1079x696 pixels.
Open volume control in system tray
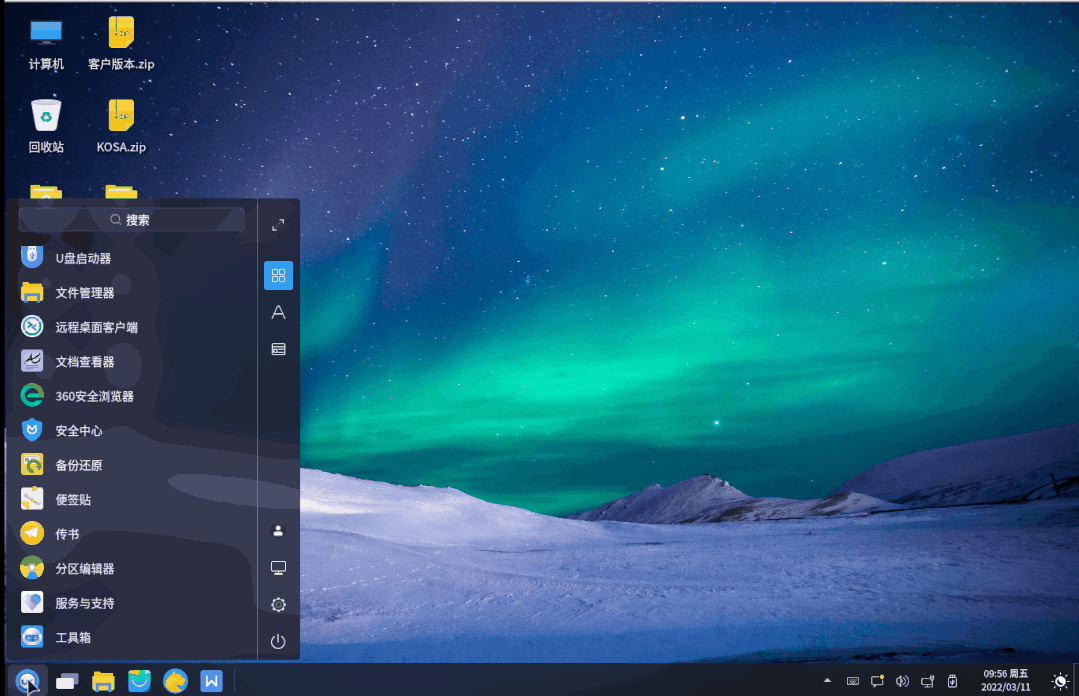tap(902, 681)
